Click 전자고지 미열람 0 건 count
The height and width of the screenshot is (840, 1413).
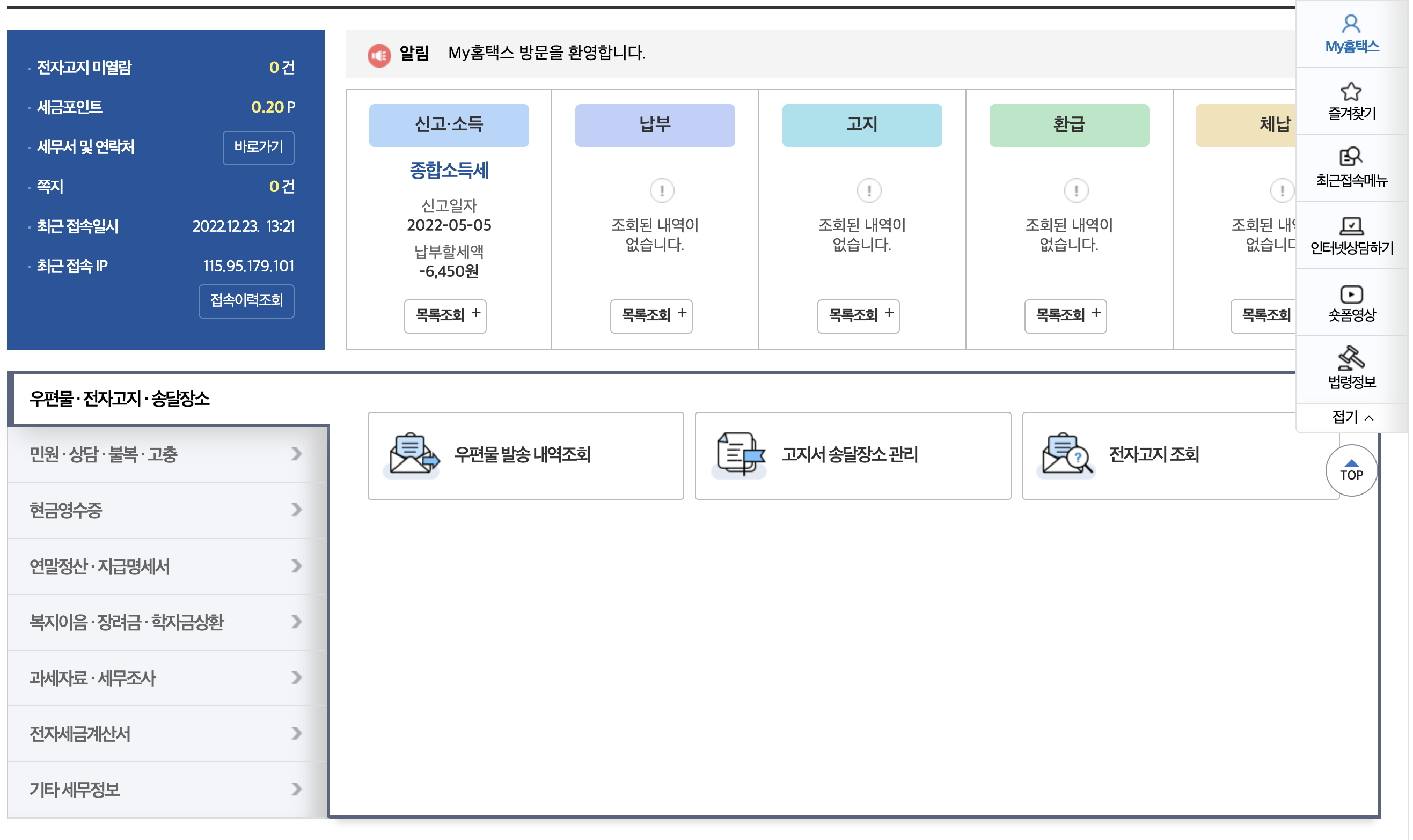tap(282, 68)
